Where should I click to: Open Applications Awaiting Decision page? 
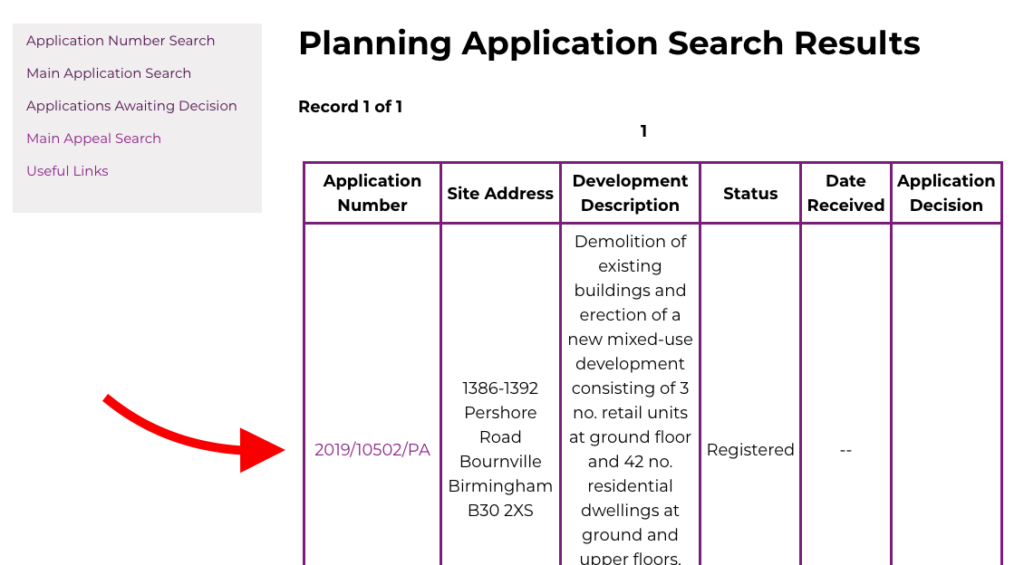click(131, 106)
